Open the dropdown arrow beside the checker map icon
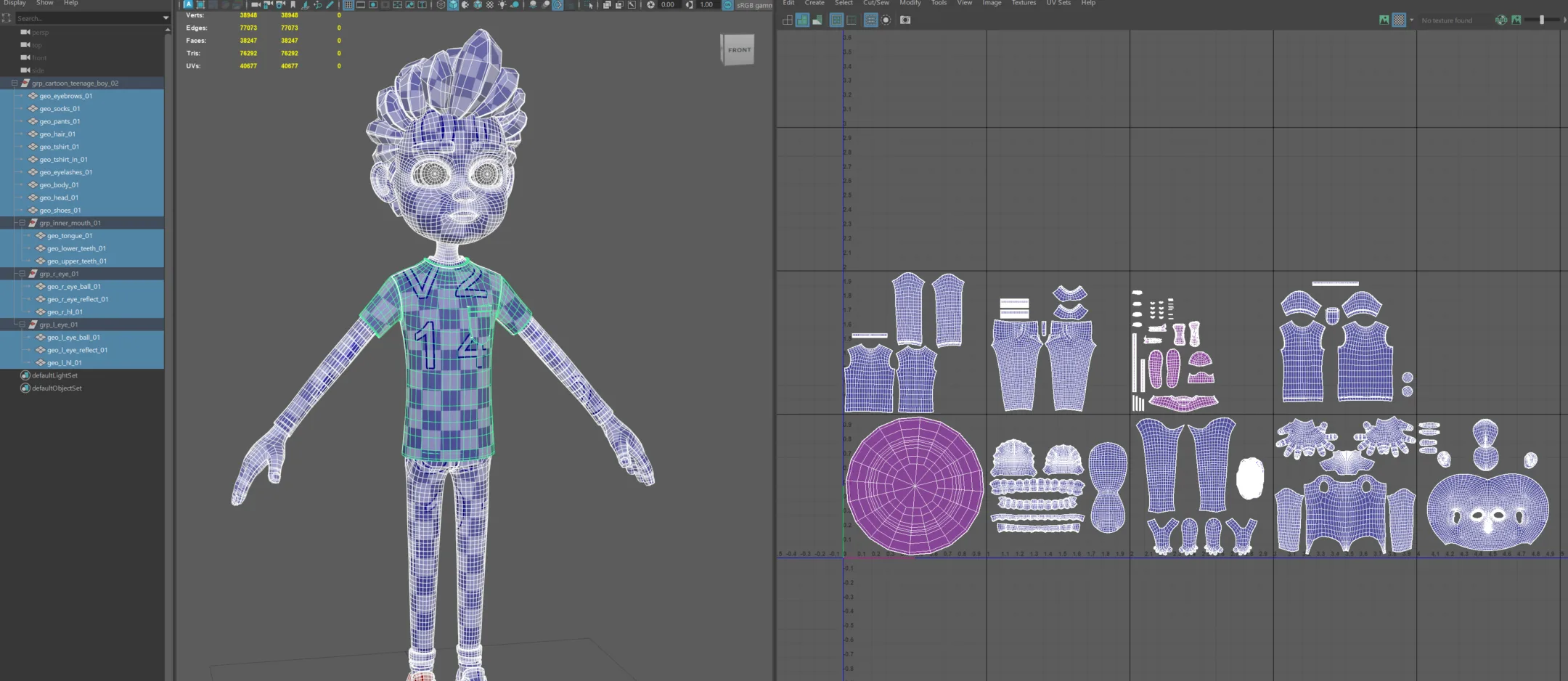The height and width of the screenshot is (681, 1568). coord(1411,20)
